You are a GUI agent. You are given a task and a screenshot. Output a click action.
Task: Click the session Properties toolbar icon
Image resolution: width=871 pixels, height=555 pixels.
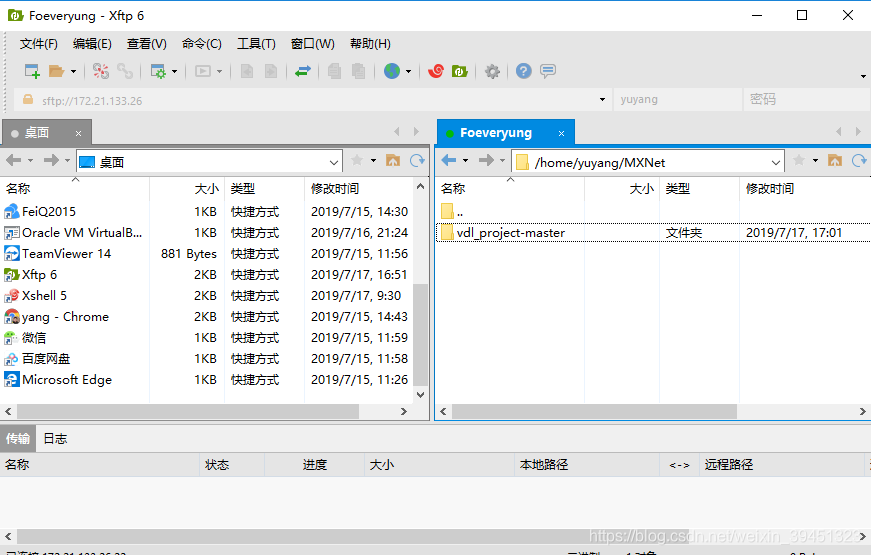(x=158, y=71)
